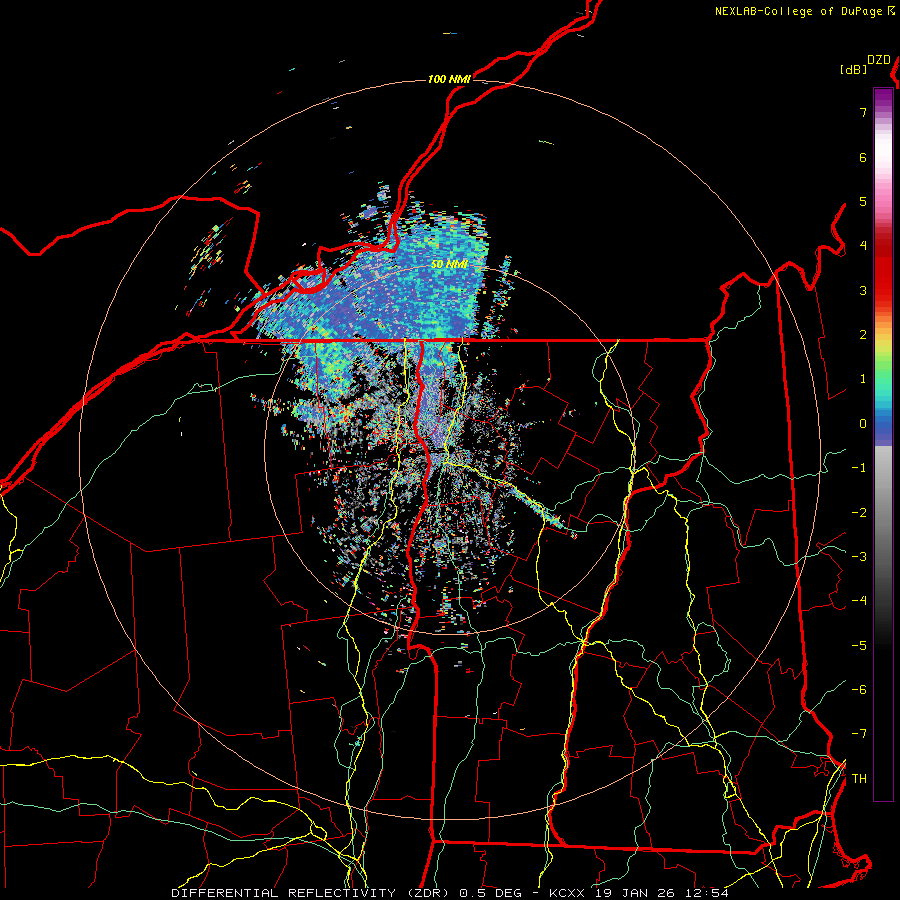Image resolution: width=900 pixels, height=900 pixels.
Task: Select the -3 value on the scale
Action: tap(859, 556)
